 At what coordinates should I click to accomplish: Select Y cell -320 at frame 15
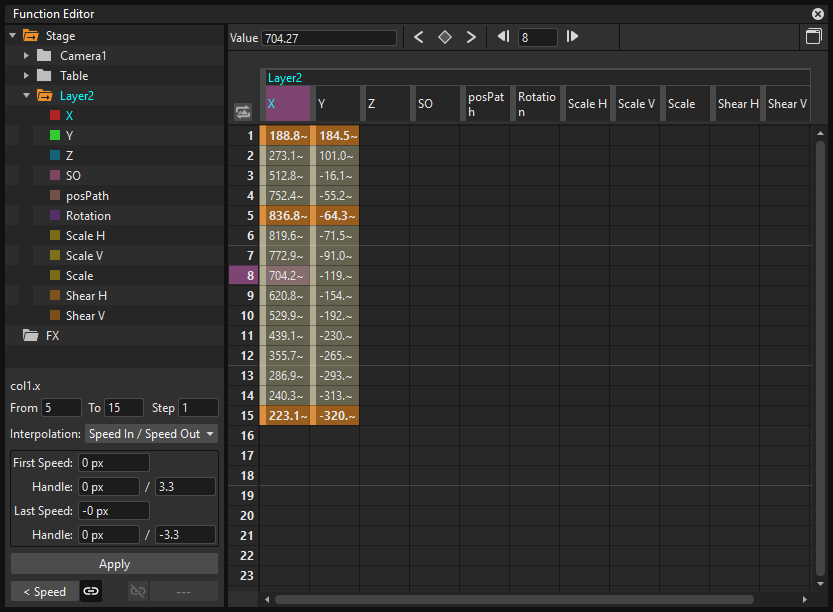coord(337,415)
